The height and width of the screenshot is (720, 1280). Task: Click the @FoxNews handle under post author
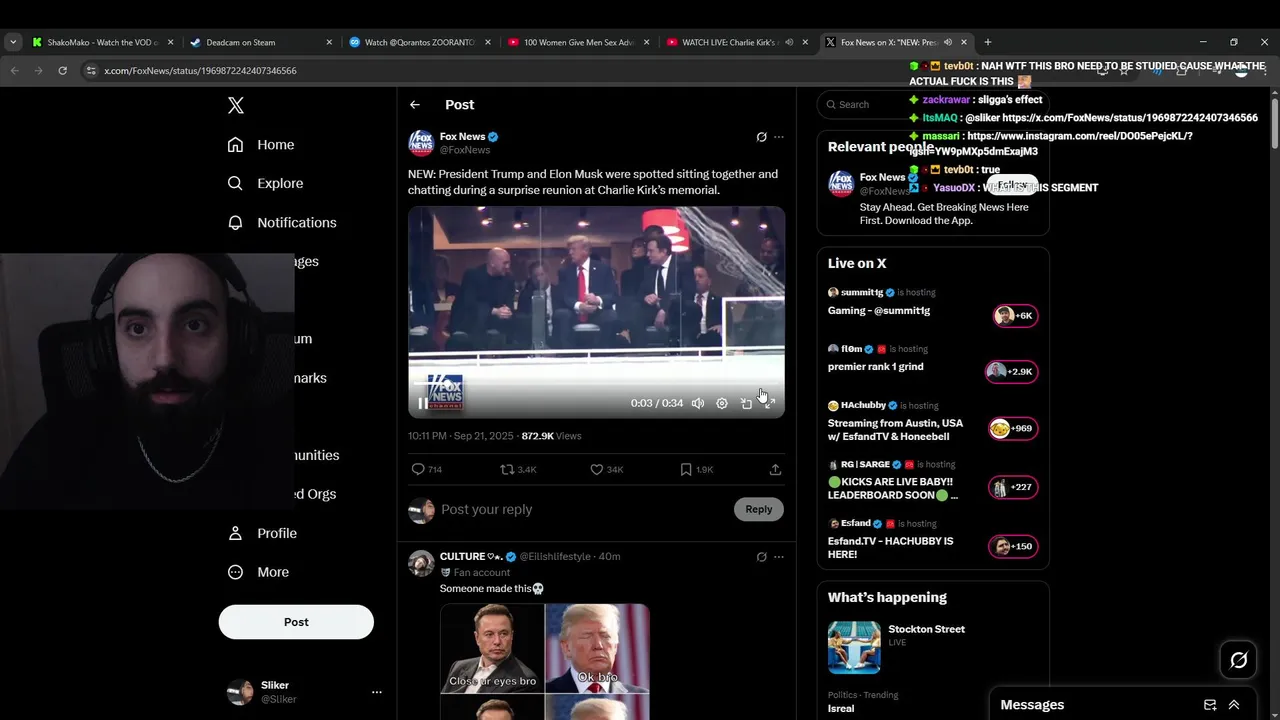tap(465, 150)
